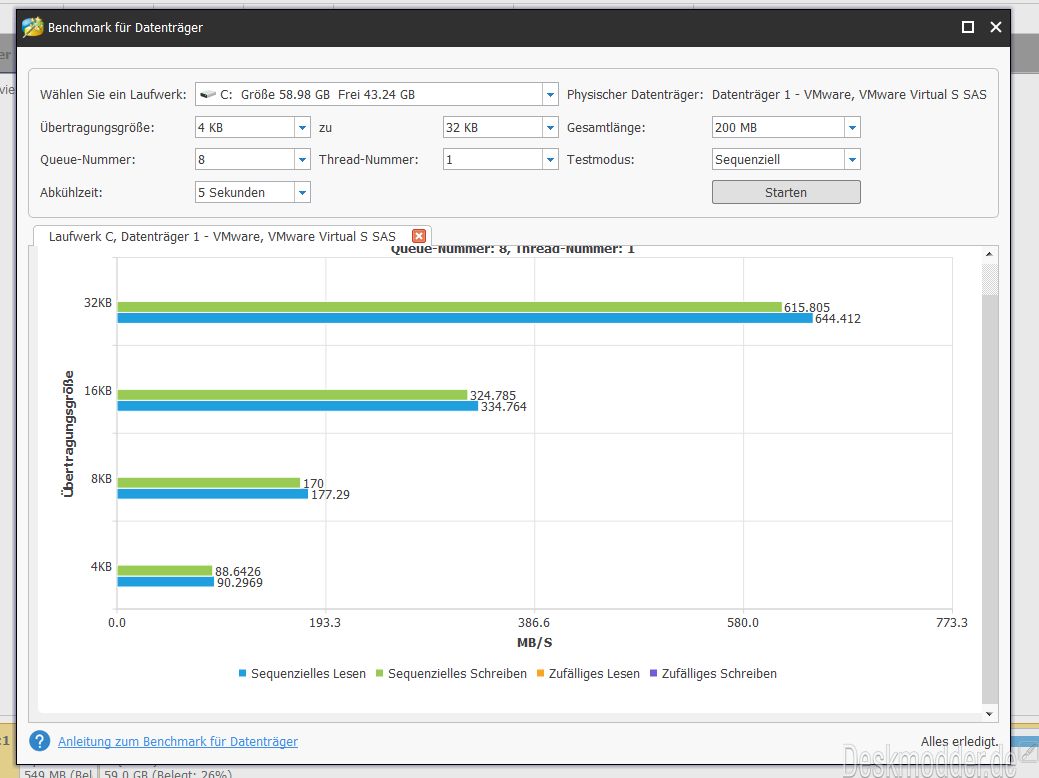Click the green 16KB sequential write bar
1039x778 pixels.
(292, 395)
